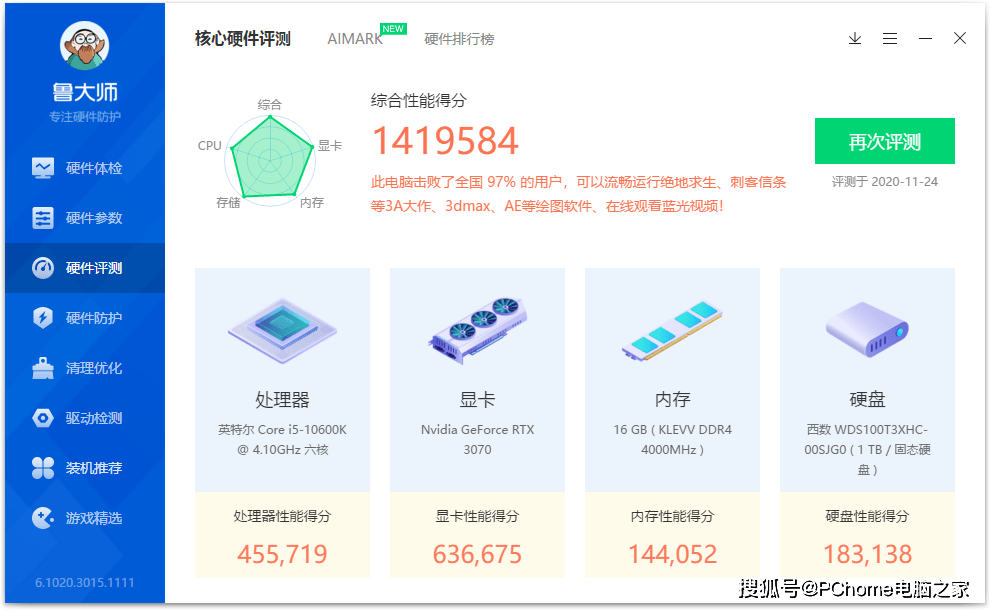This screenshot has width=990, height=610.
Task: Click version number 6.1020.3015.1111
Action: click(x=85, y=582)
